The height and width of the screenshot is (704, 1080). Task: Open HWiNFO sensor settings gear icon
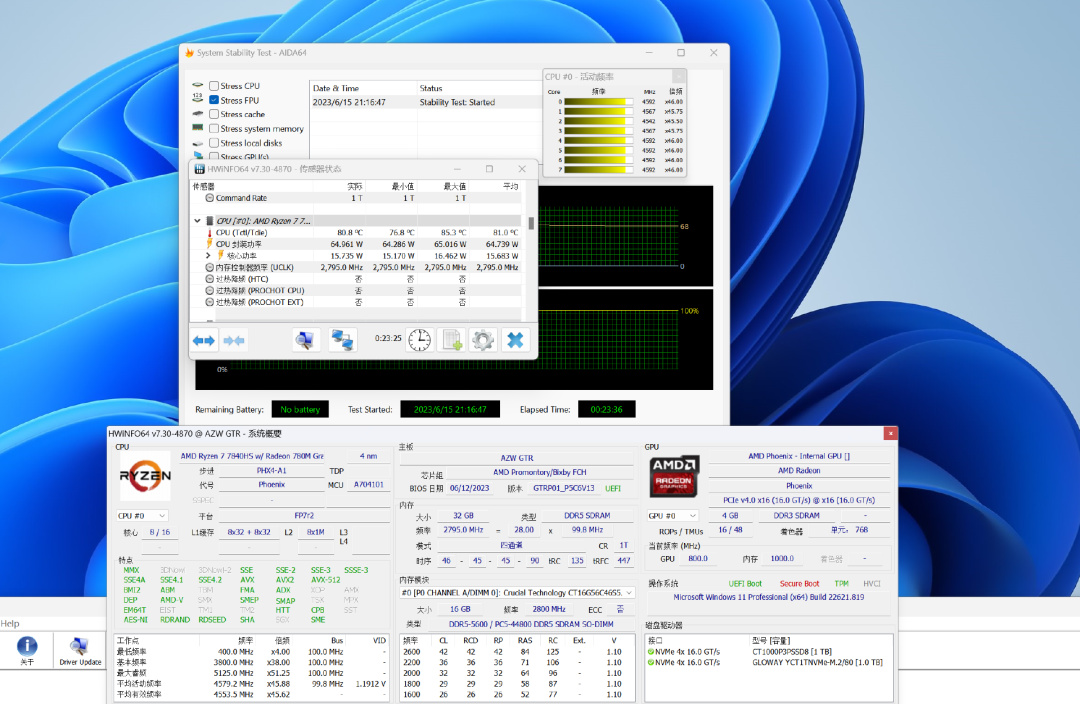pos(483,340)
